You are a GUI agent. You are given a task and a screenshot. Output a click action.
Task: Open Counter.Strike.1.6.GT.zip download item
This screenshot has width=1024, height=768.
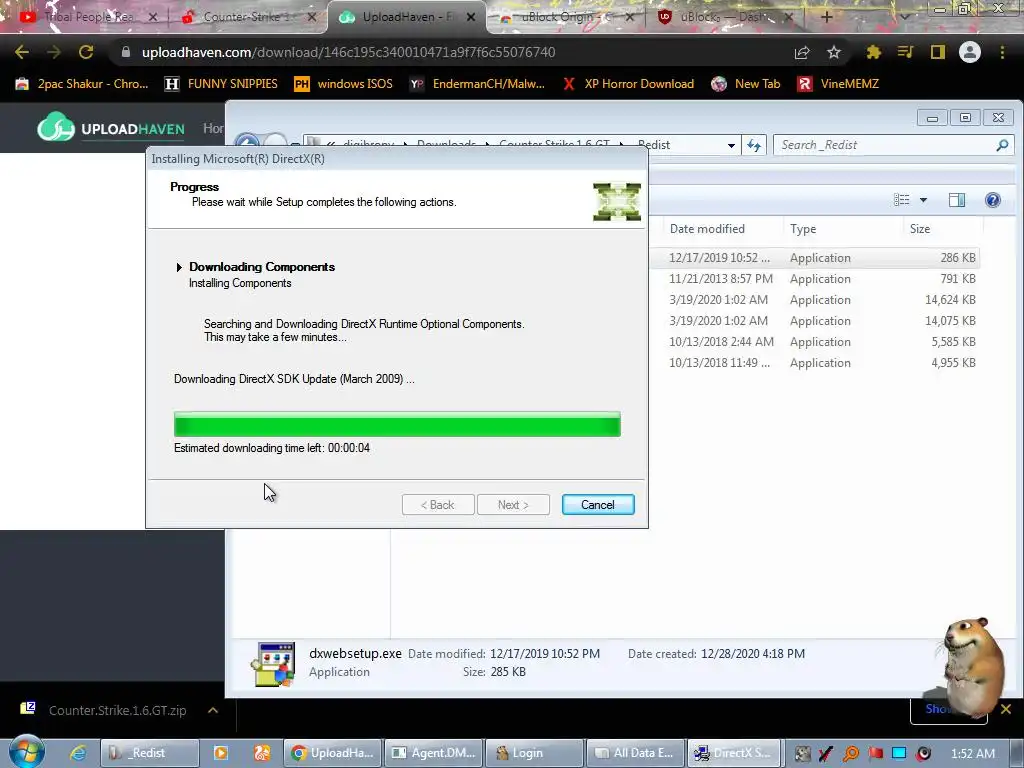tap(104, 710)
